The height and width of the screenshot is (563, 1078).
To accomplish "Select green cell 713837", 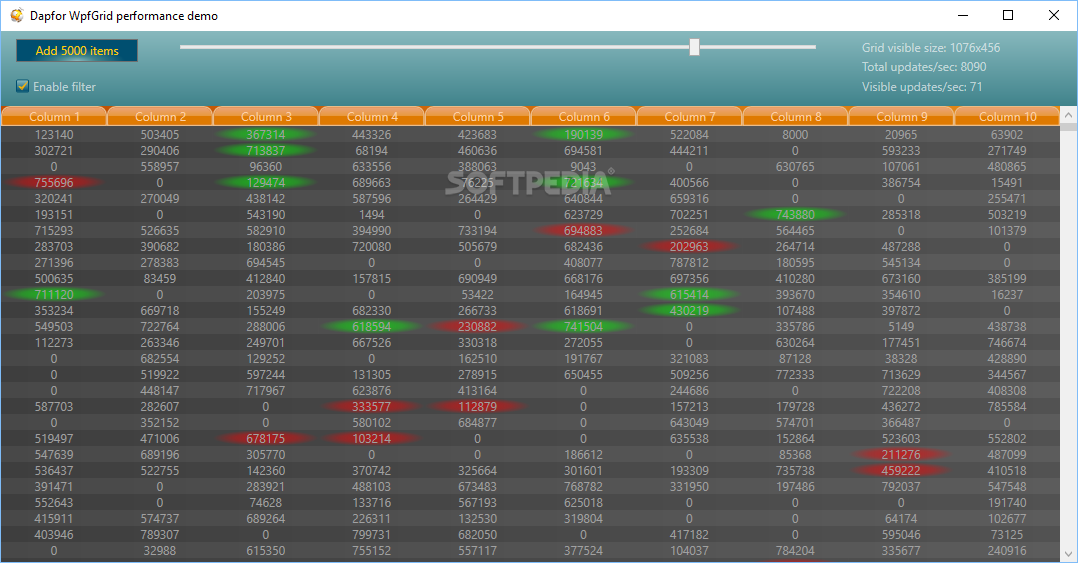I will click(x=266, y=151).
